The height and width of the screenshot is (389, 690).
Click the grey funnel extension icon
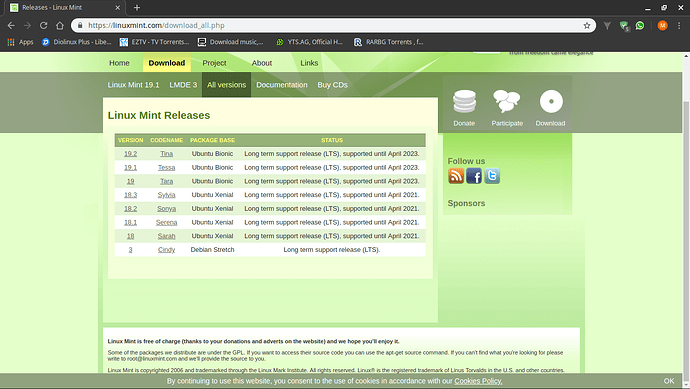click(607, 26)
